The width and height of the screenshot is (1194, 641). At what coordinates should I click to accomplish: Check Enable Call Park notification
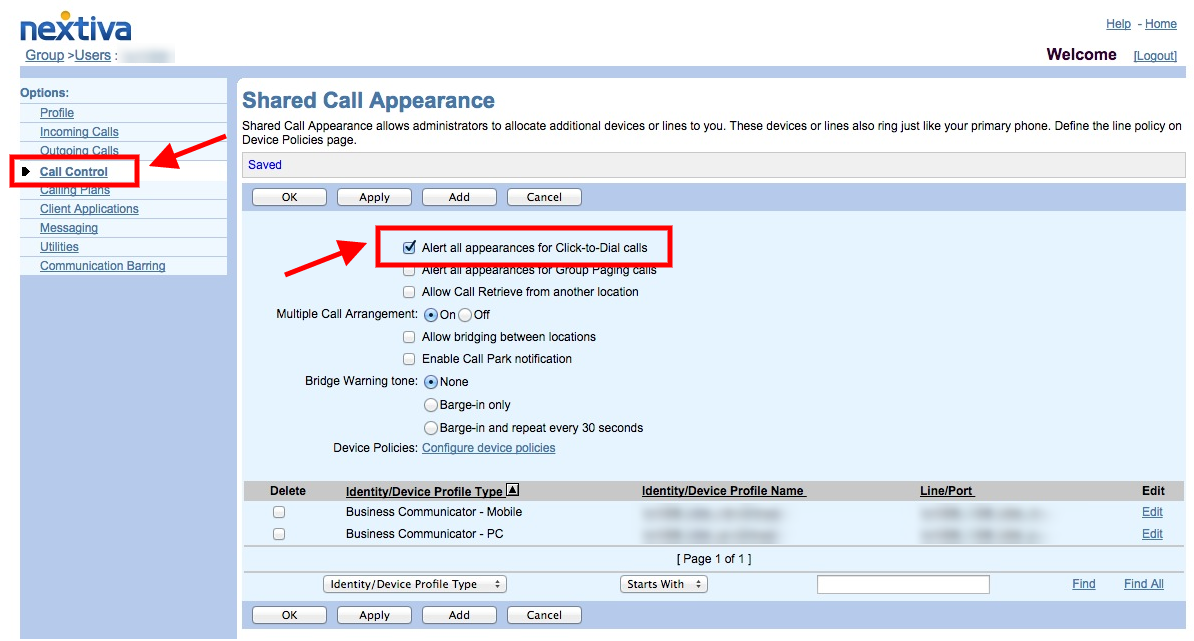(x=409, y=359)
